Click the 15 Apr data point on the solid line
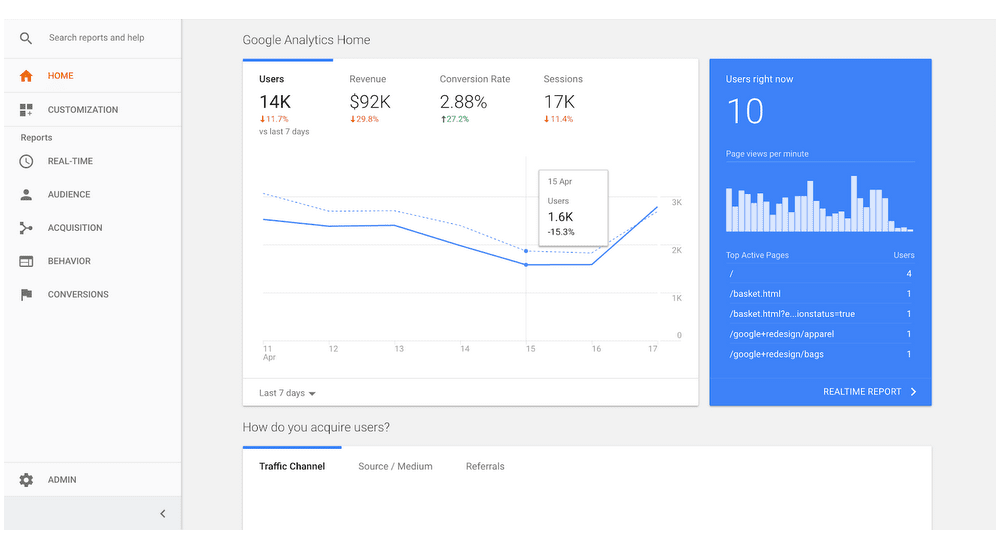The image size is (1000, 550). coord(526,265)
